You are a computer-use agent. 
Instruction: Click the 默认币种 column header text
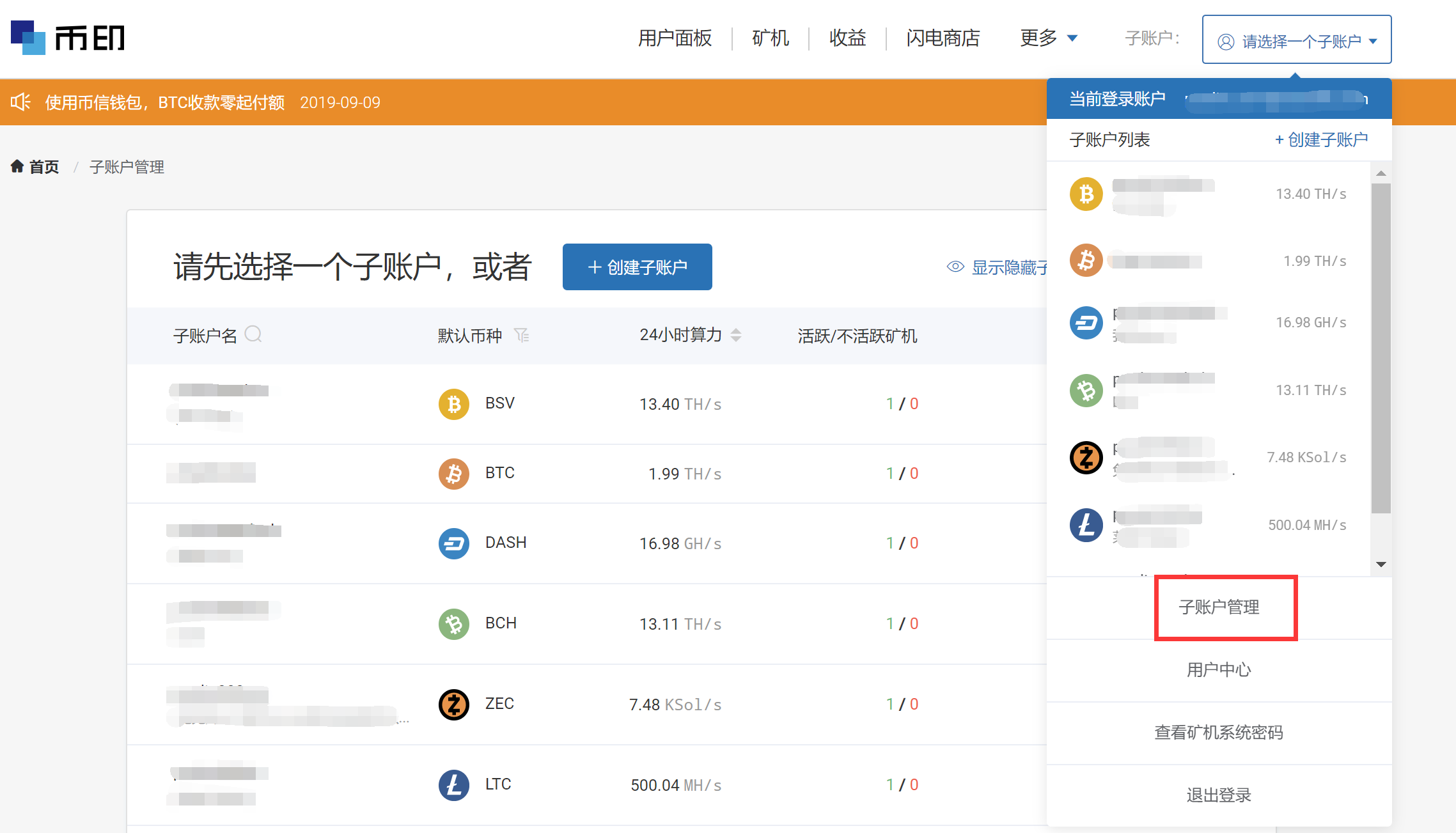(469, 336)
